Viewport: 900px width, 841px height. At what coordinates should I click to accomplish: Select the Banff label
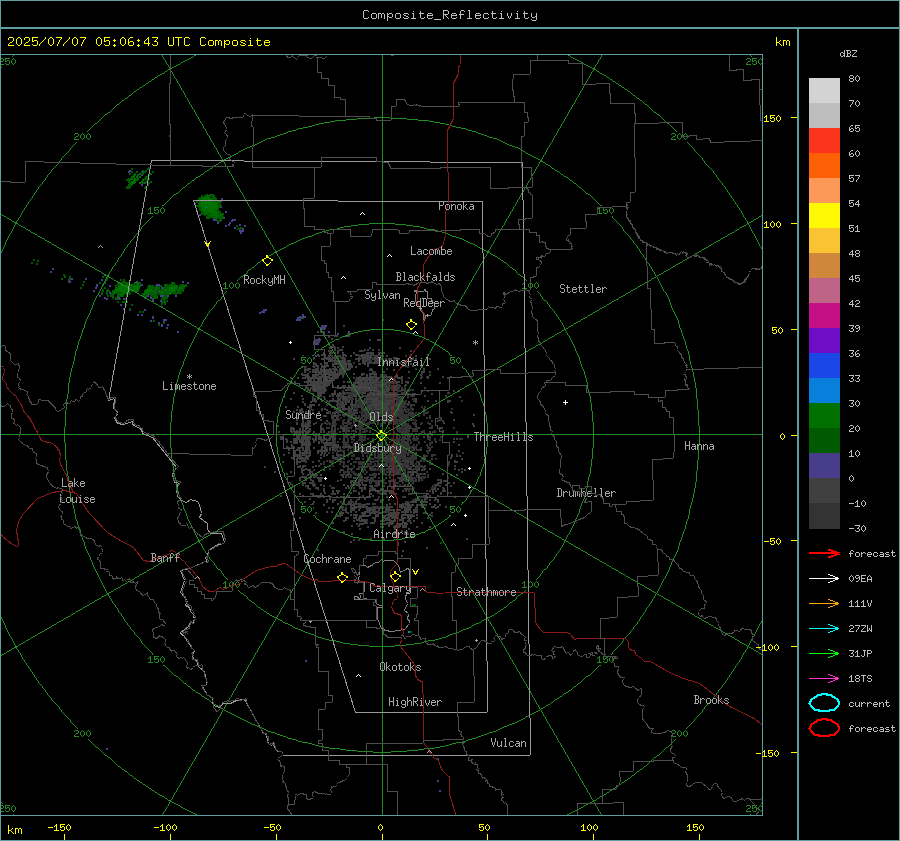click(x=165, y=557)
